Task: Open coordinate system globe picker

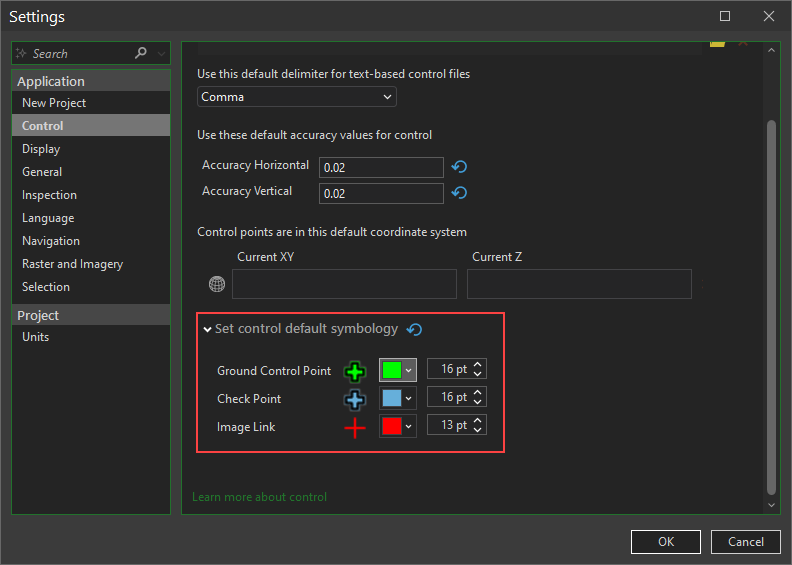Action: (217, 284)
